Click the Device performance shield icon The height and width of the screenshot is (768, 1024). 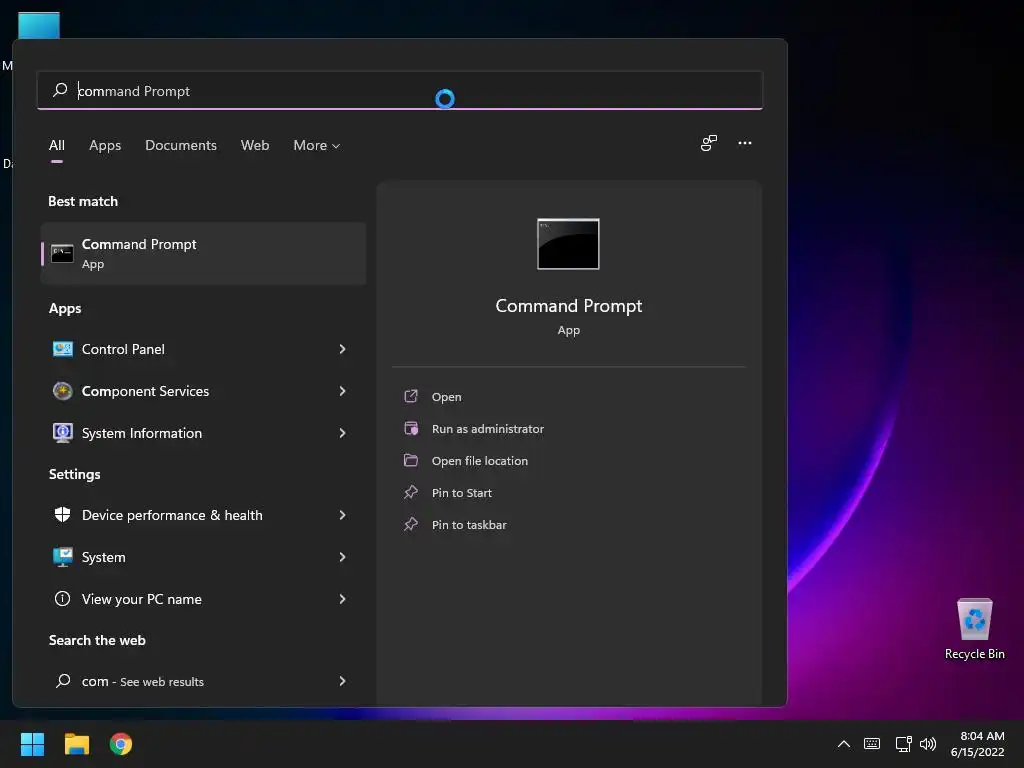coord(63,515)
